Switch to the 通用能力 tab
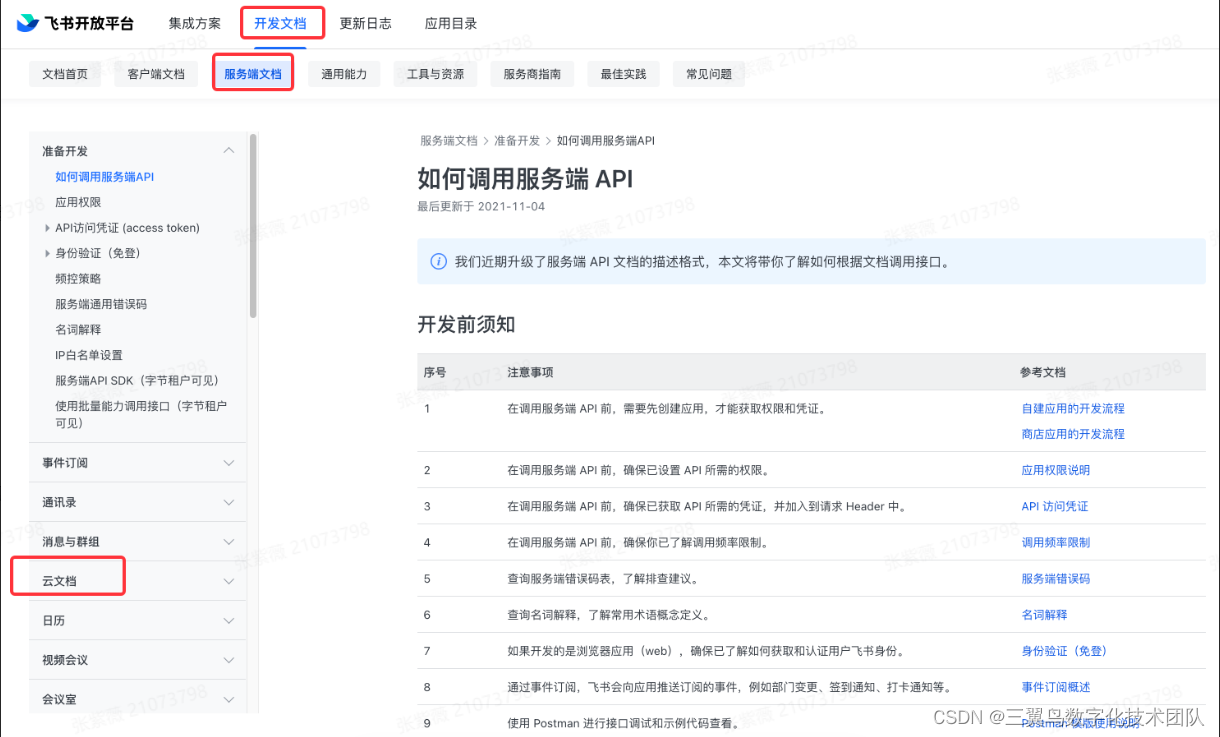The width and height of the screenshot is (1220, 737). click(344, 74)
